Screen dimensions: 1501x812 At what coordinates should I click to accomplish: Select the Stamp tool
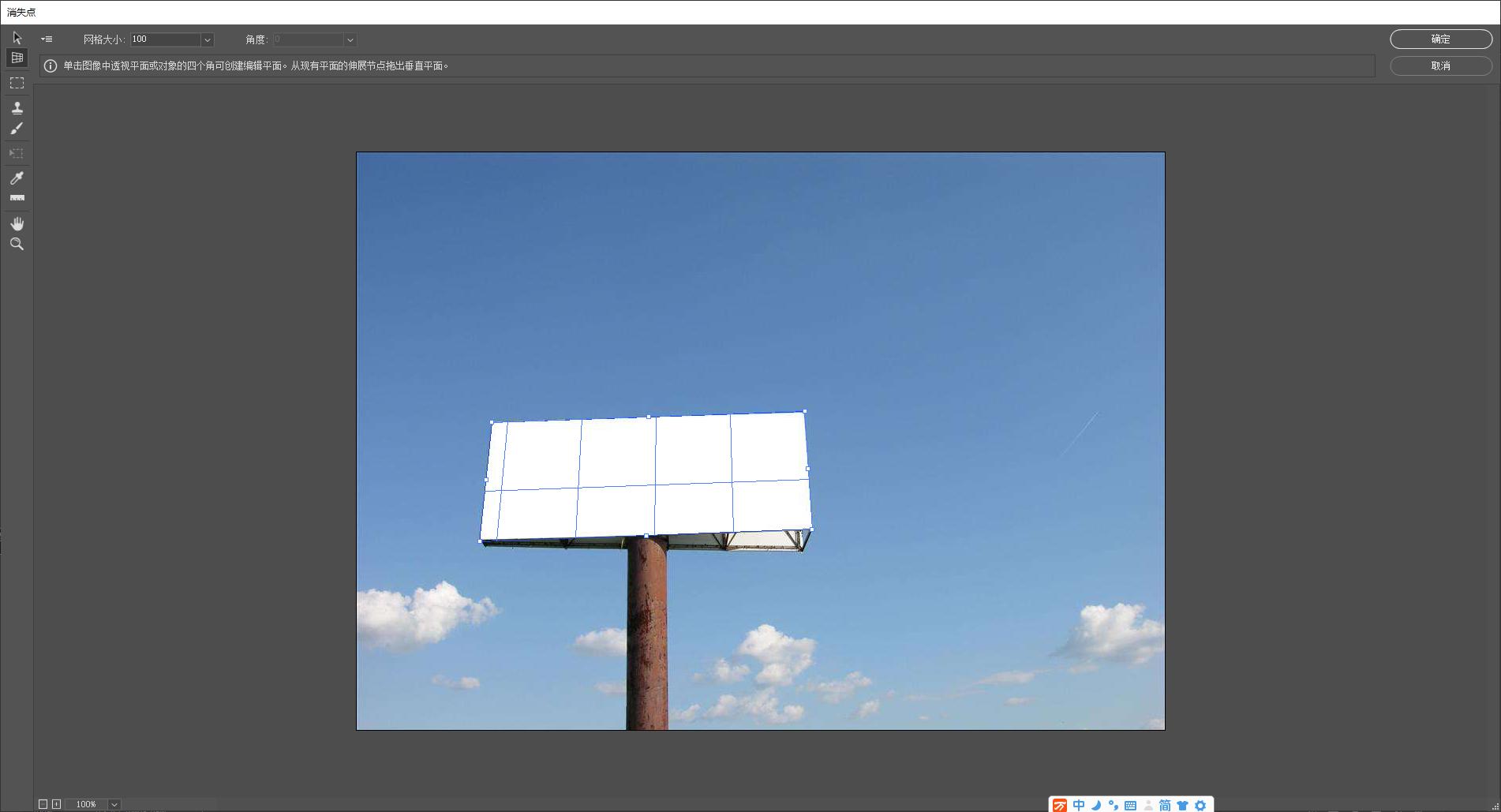(x=16, y=107)
